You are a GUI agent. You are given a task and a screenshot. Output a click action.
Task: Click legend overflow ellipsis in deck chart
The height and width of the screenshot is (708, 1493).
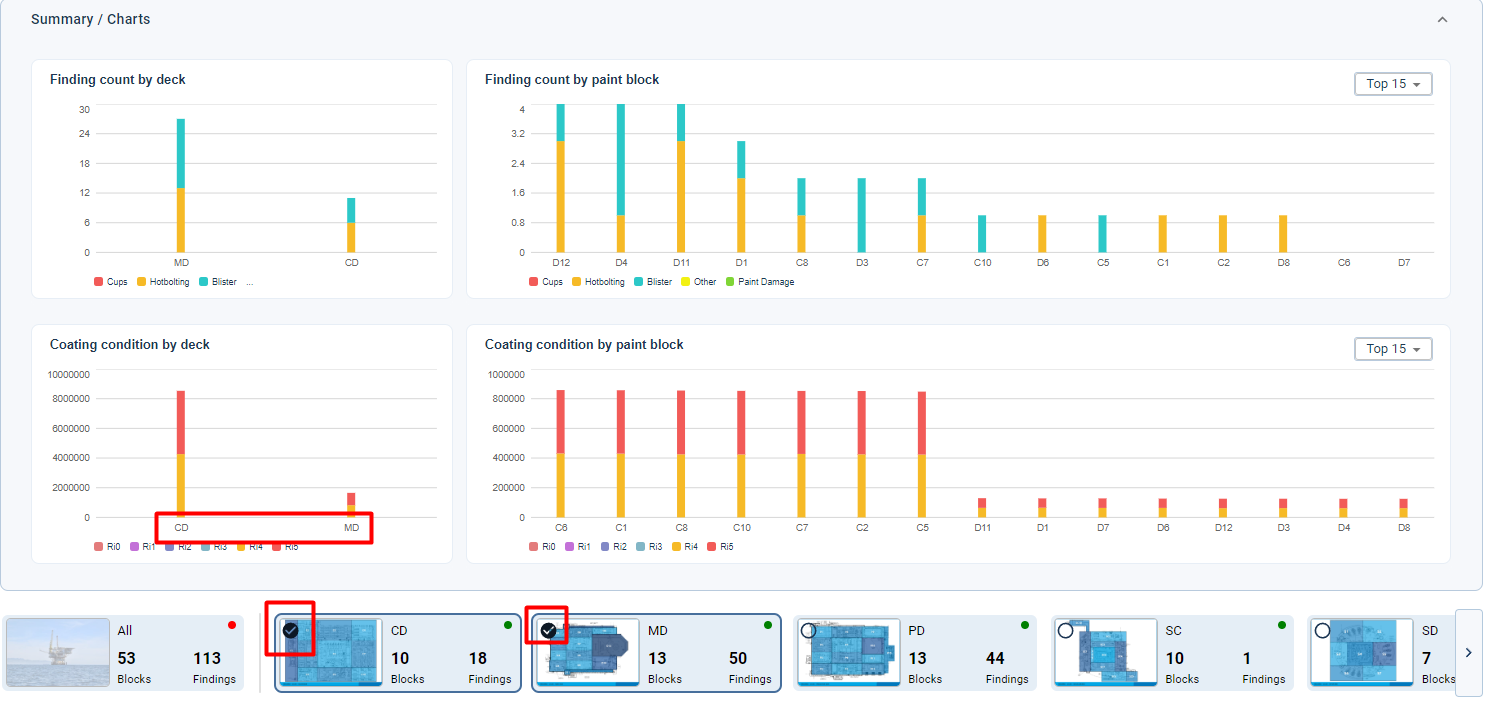249,282
